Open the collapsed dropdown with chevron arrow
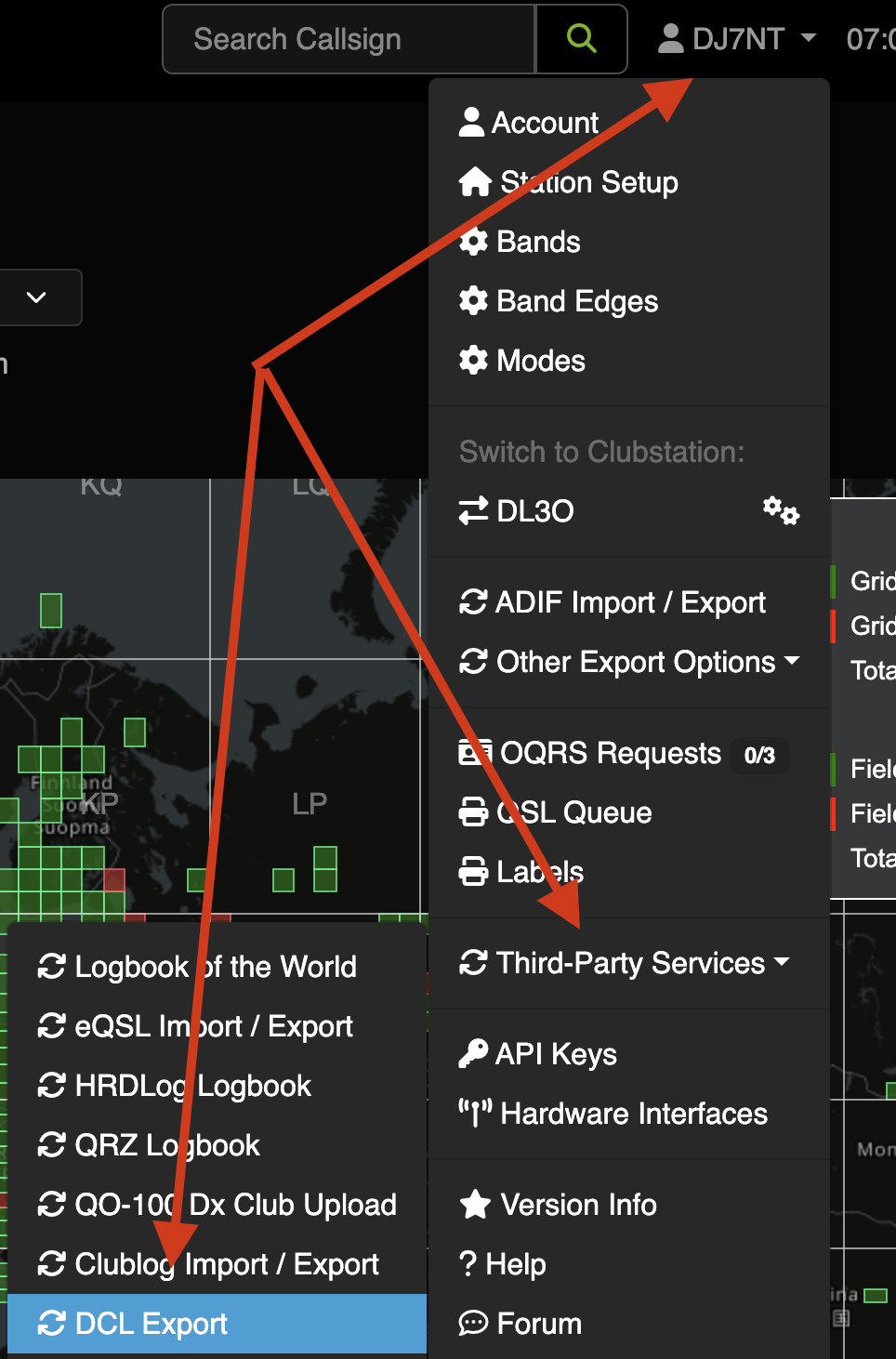The image size is (896, 1359). [36, 297]
